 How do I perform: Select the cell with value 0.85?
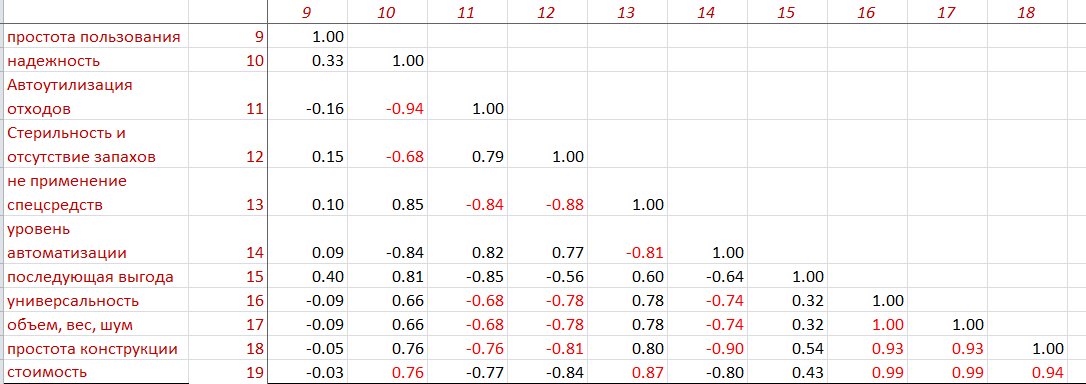388,192
